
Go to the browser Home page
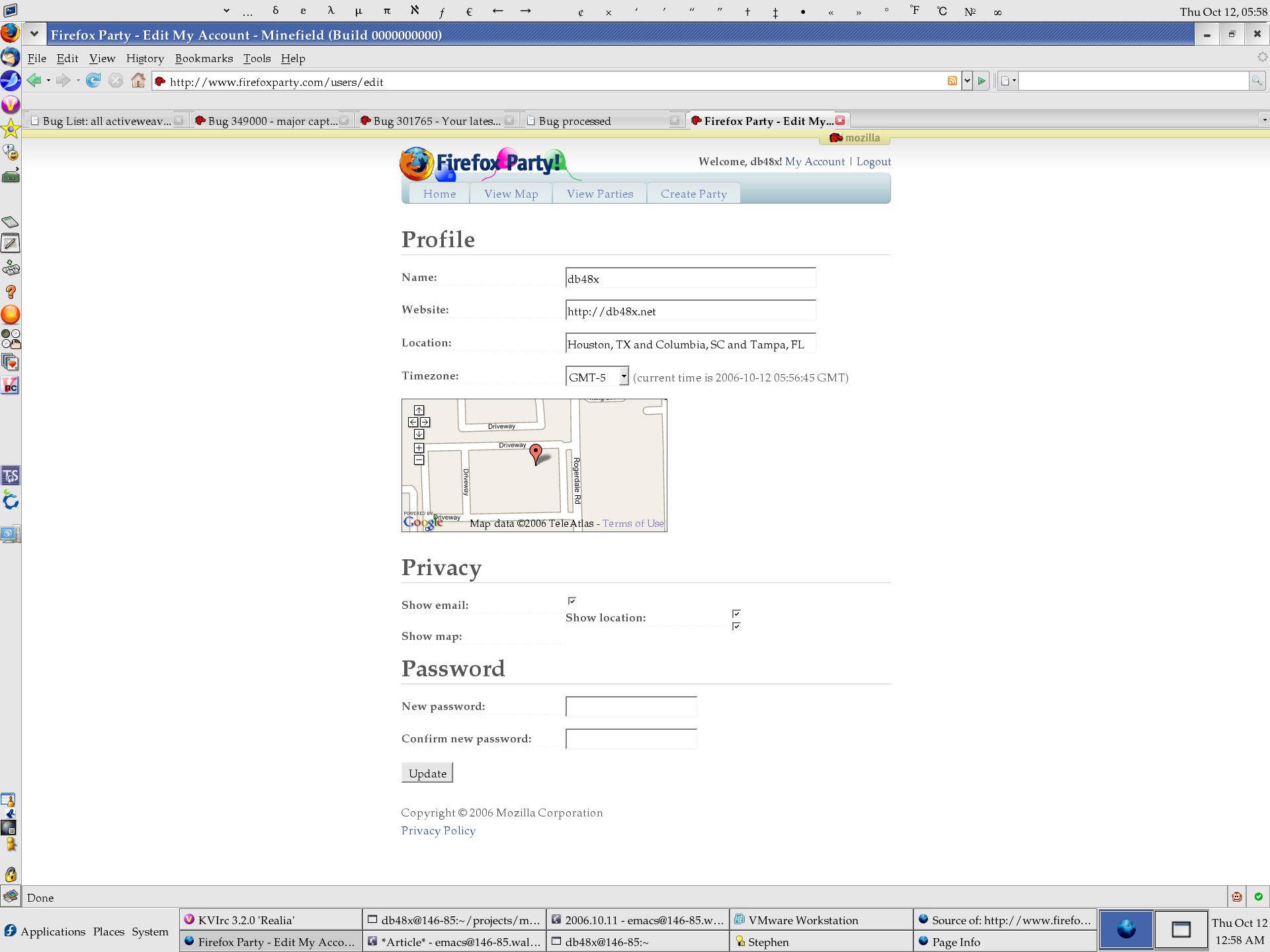pos(138,81)
